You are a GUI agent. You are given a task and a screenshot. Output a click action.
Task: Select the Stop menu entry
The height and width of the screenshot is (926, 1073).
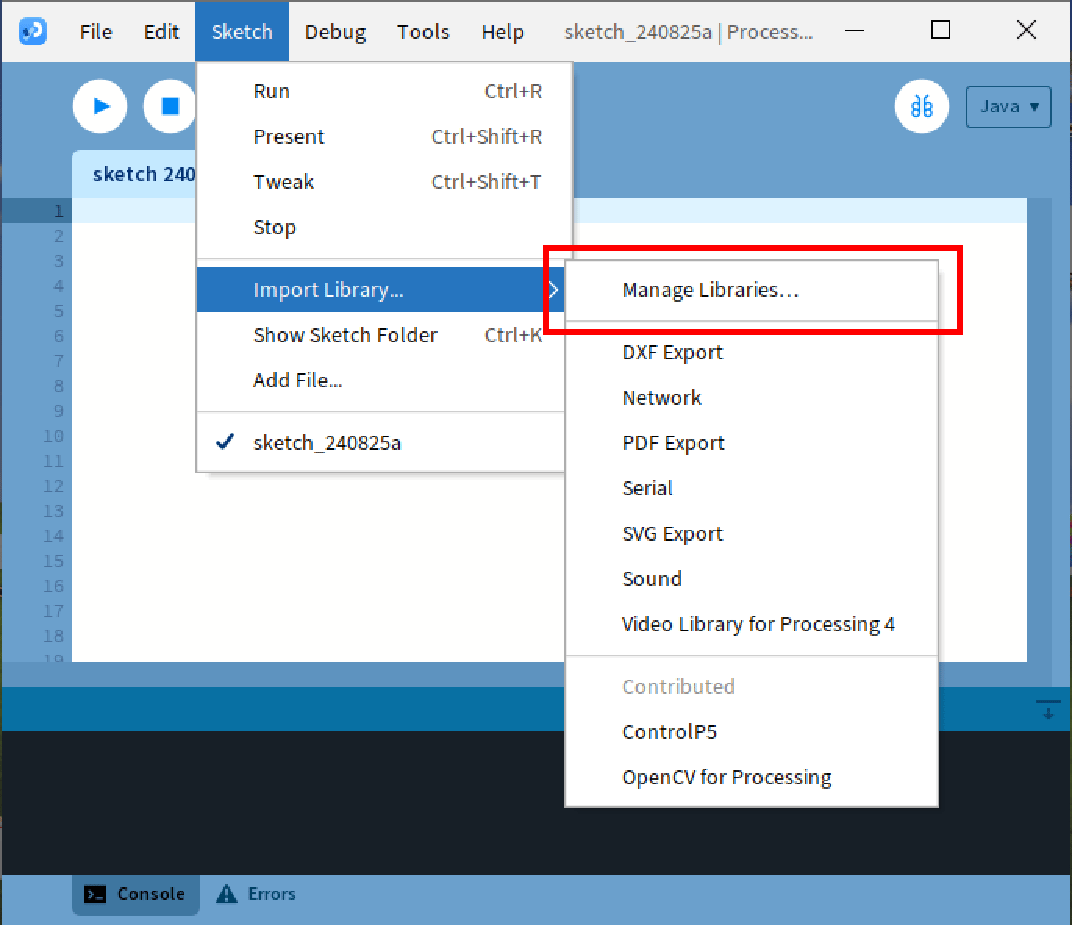click(384, 227)
